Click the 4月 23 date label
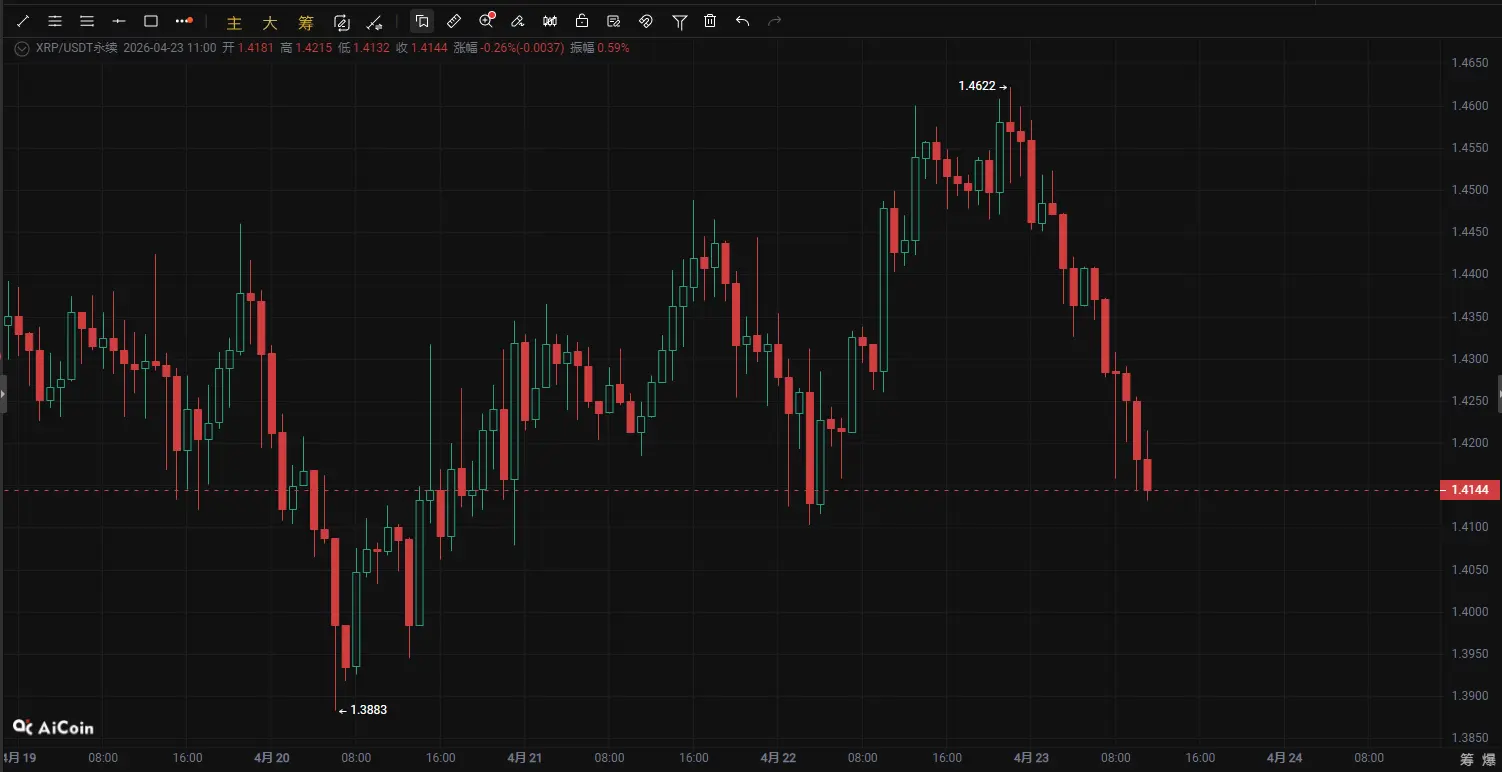Screen dimensions: 1502x772 click(x=1031, y=758)
